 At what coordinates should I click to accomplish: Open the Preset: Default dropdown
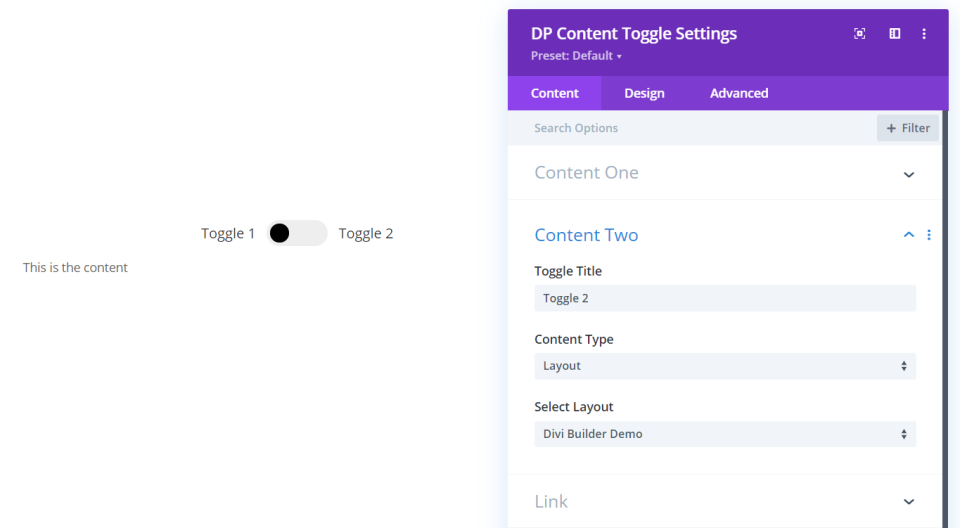coord(576,56)
